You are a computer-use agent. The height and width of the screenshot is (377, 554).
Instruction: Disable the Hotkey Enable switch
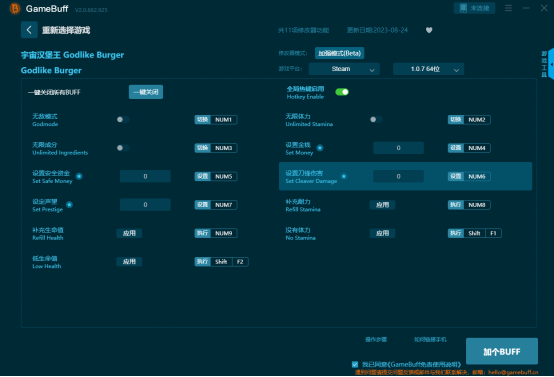342,92
